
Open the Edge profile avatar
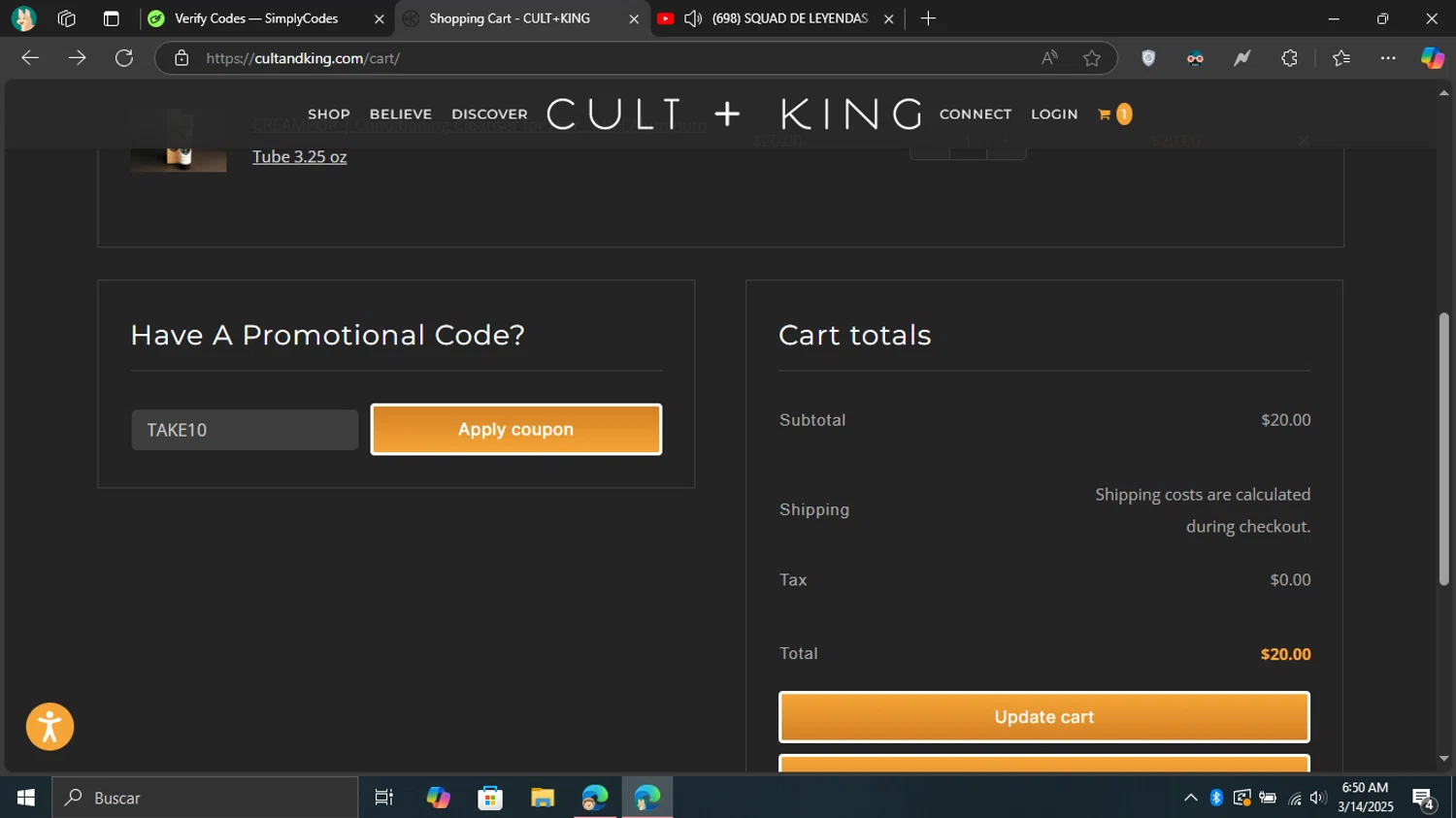coord(23,18)
